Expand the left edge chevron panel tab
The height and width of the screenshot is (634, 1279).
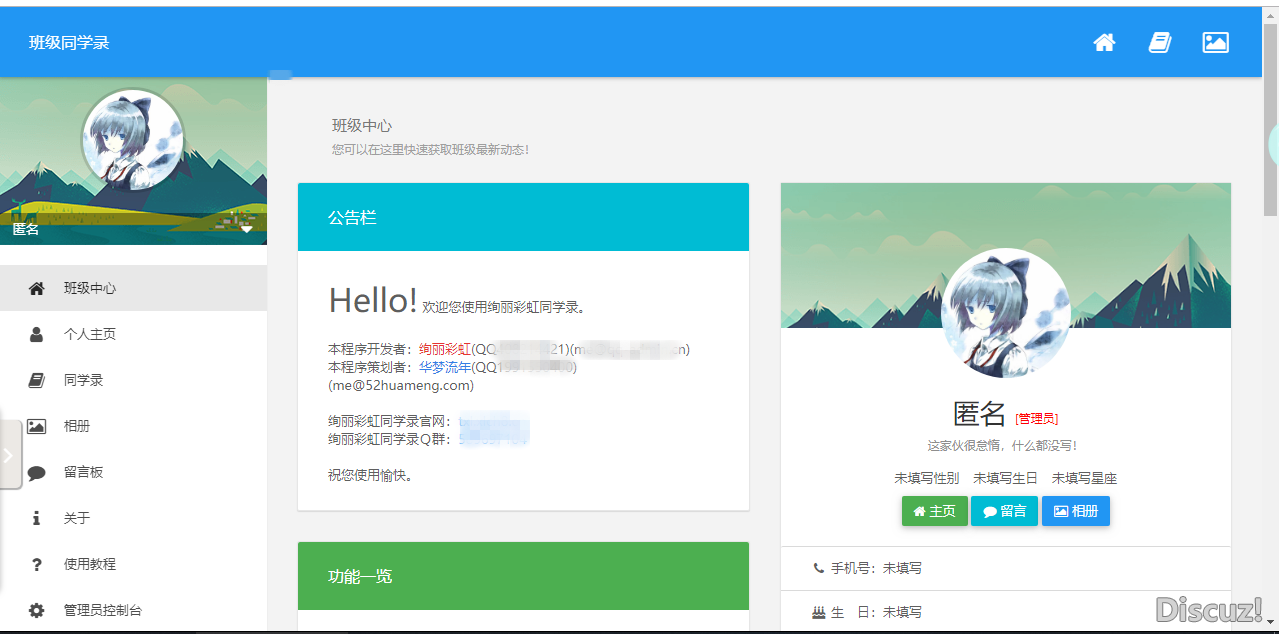9,455
